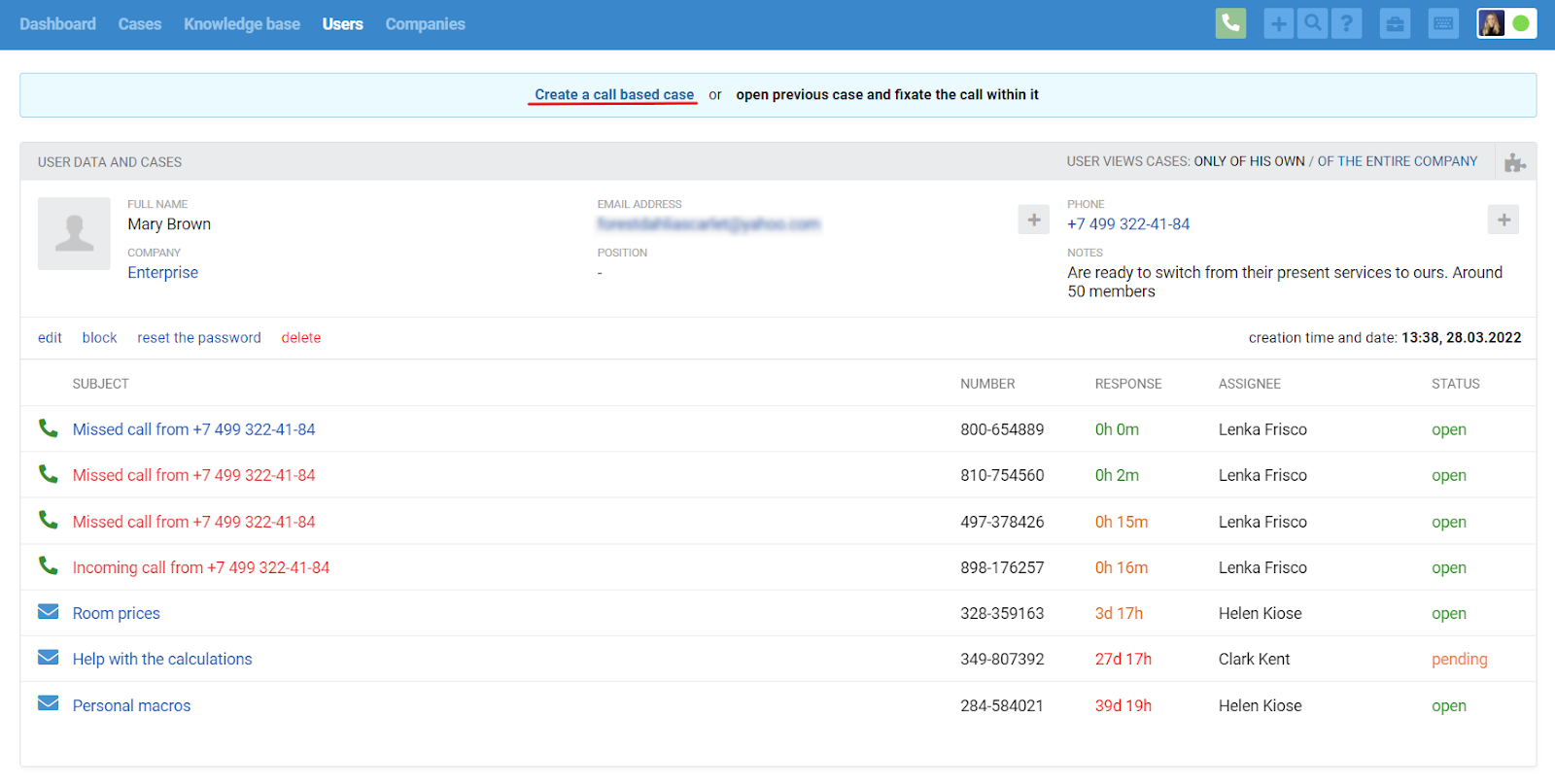Click the green phone call icon in header
Viewport: 1555px width, 784px height.
(x=1230, y=23)
